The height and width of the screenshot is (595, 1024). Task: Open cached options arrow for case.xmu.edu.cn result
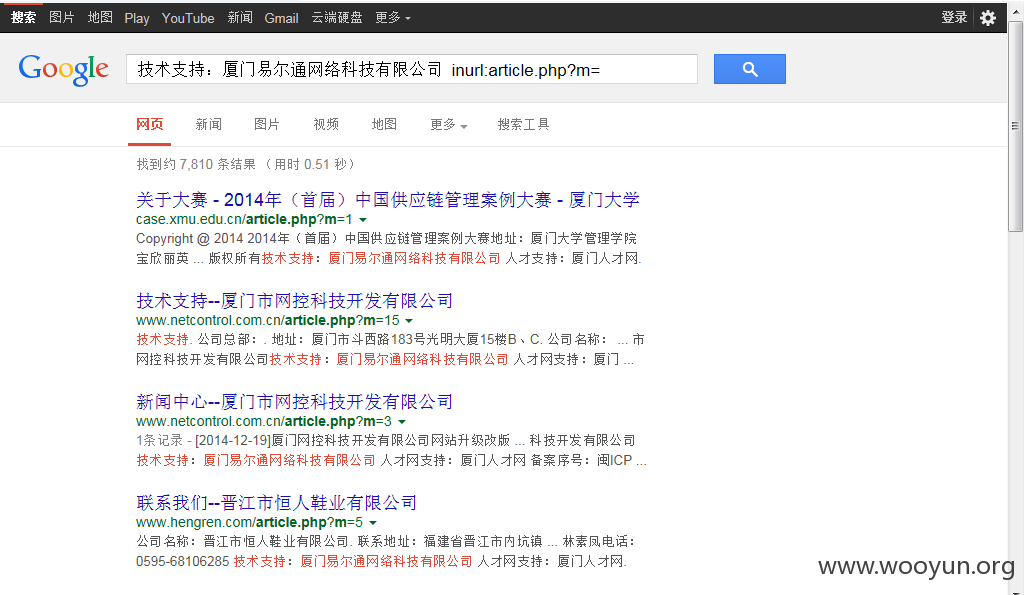[x=363, y=220]
